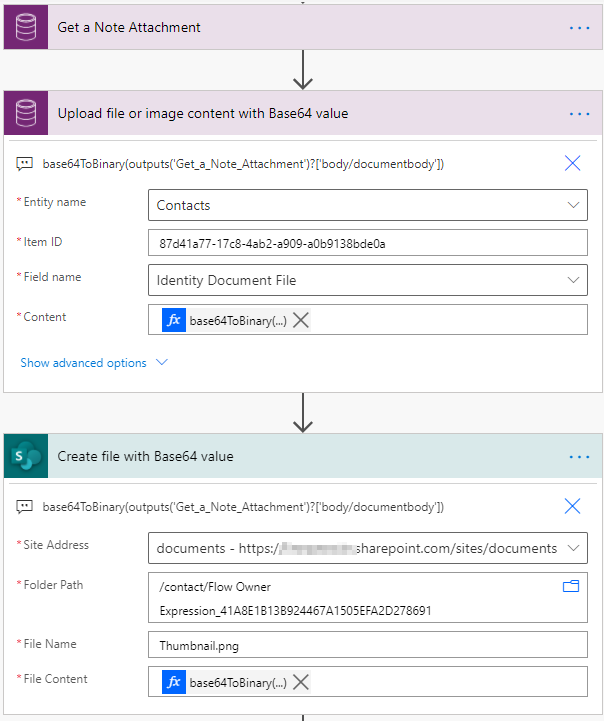The width and height of the screenshot is (604, 721).
Task: Click the Item ID input field
Action: point(367,243)
